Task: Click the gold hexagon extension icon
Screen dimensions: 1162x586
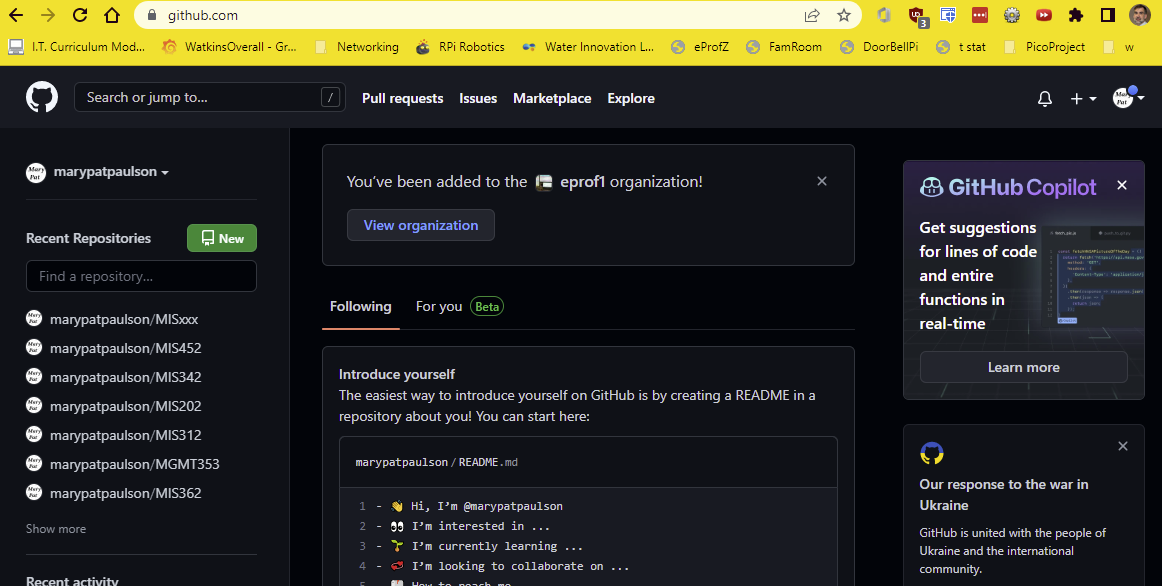Action: pyautogui.click(x=883, y=15)
